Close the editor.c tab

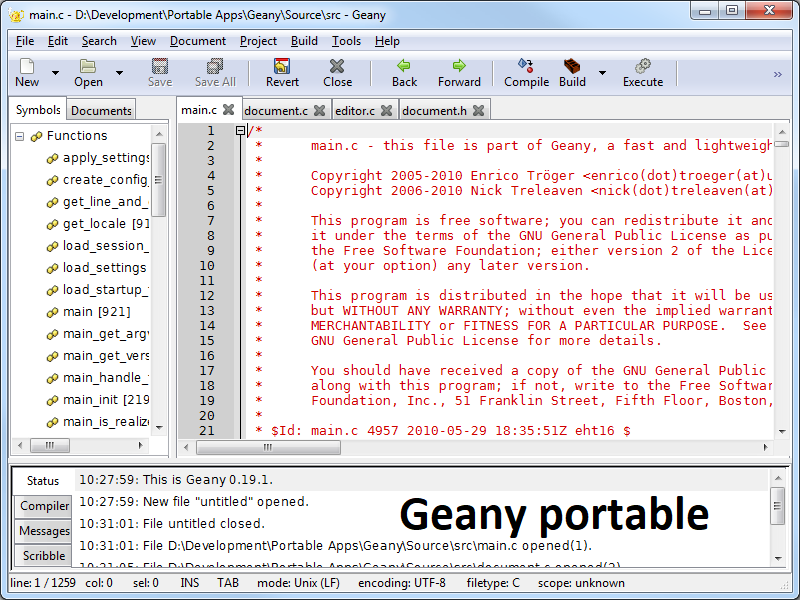coord(387,111)
